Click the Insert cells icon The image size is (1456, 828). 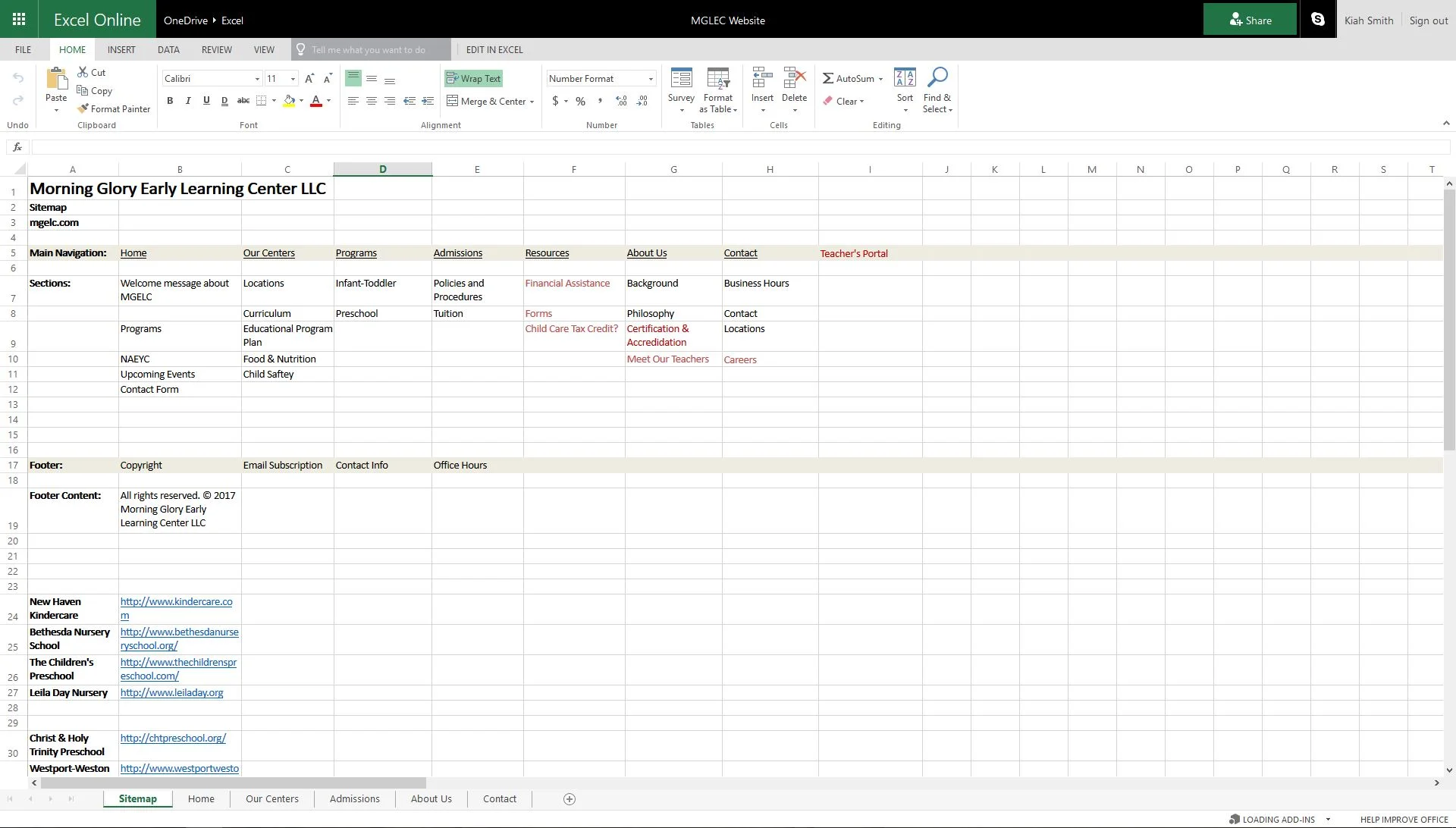[762, 78]
